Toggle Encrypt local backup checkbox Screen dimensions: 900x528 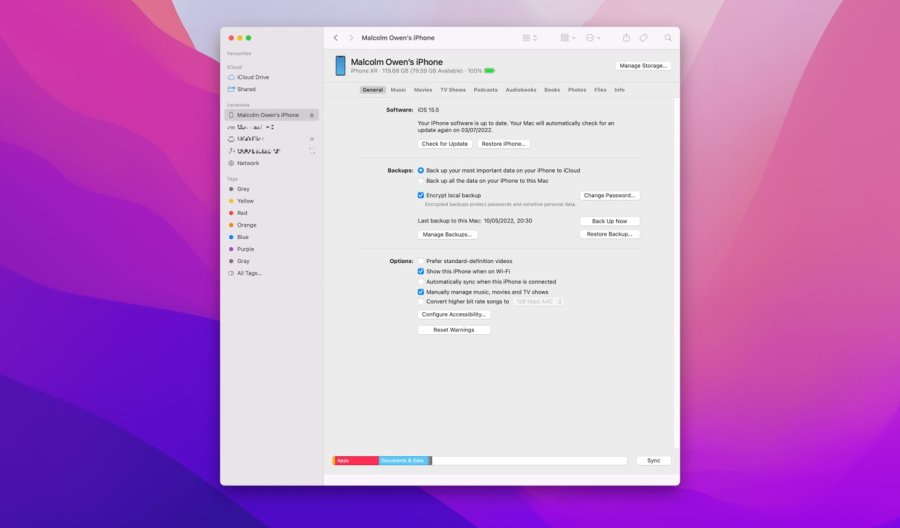point(421,195)
